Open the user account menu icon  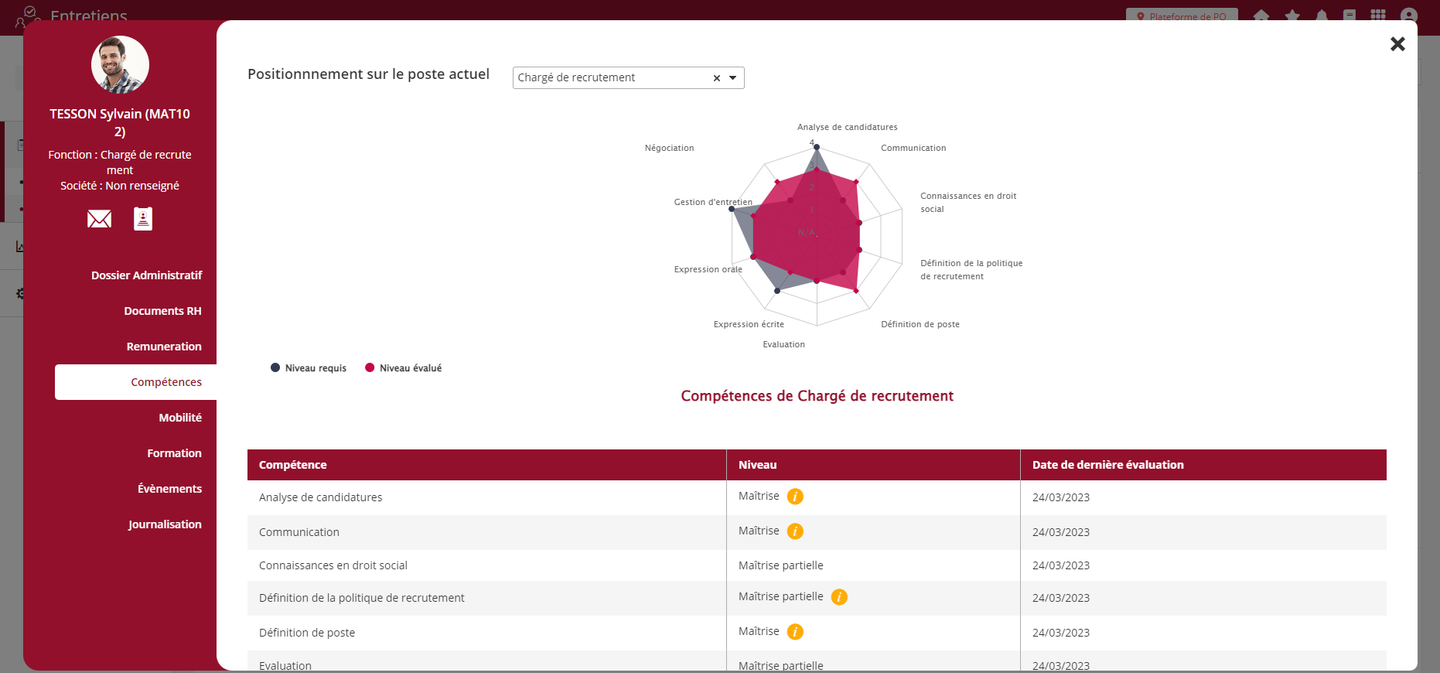point(1409,16)
